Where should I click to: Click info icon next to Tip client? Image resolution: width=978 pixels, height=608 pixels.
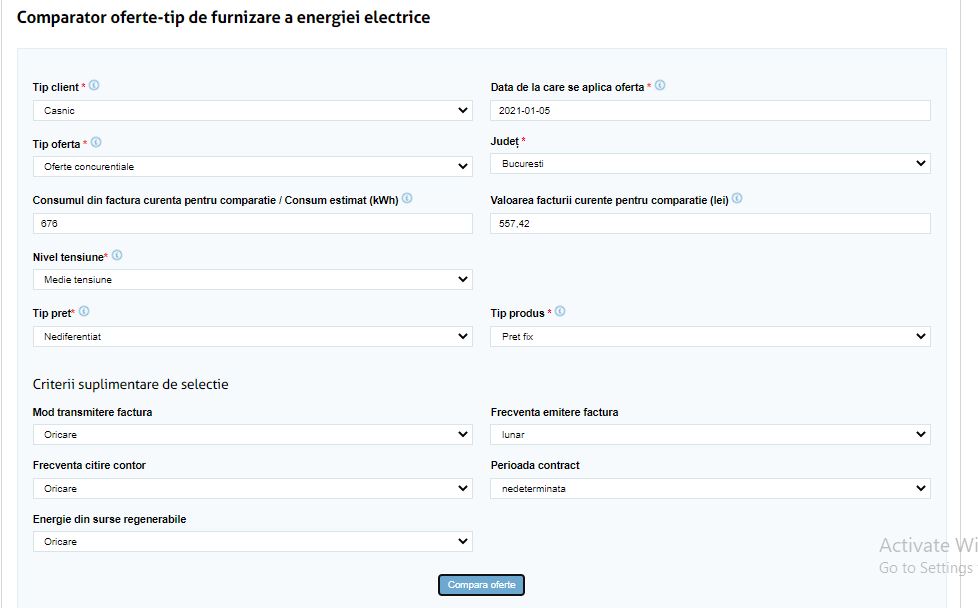click(94, 85)
